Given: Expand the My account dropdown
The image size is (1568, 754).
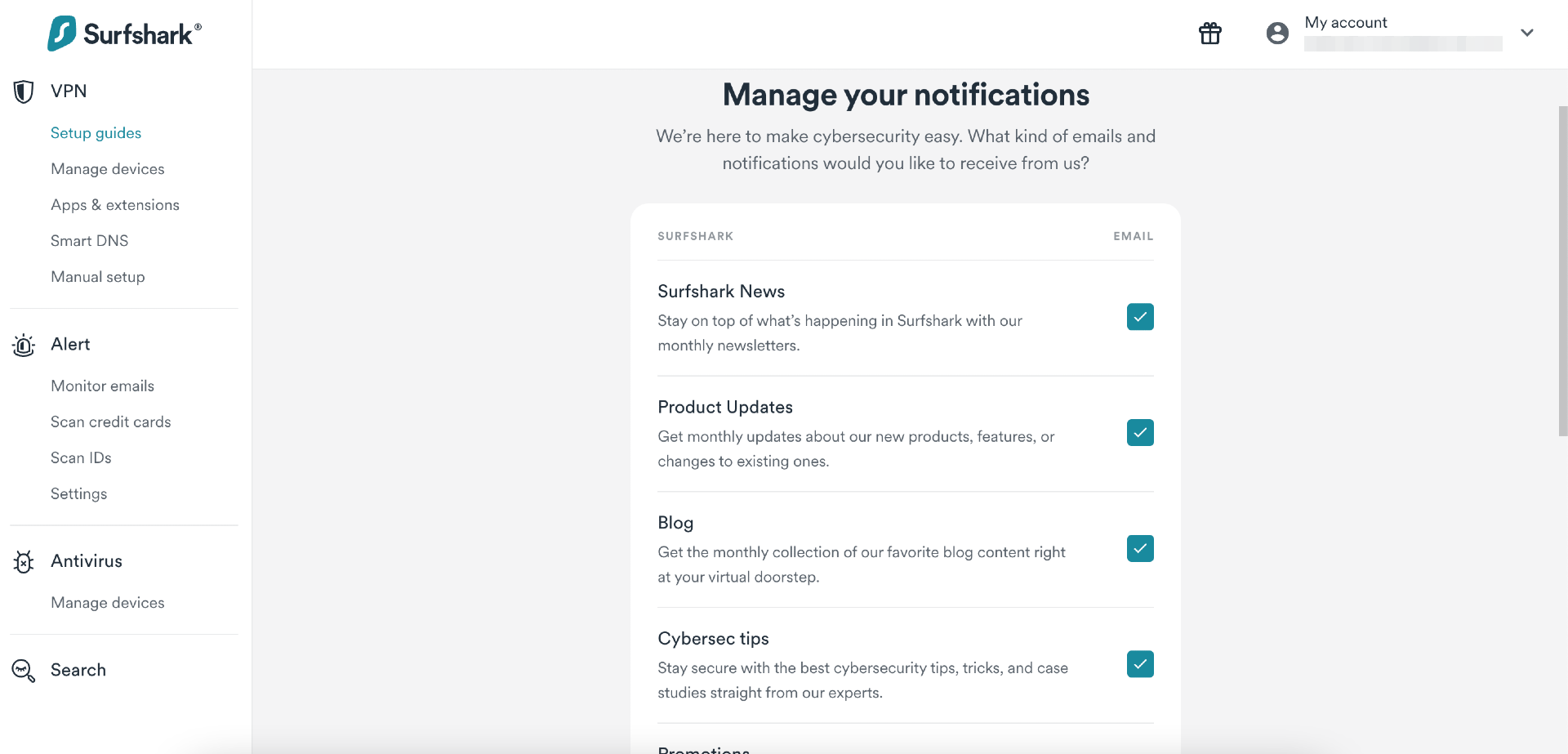Looking at the screenshot, I should click(1527, 33).
